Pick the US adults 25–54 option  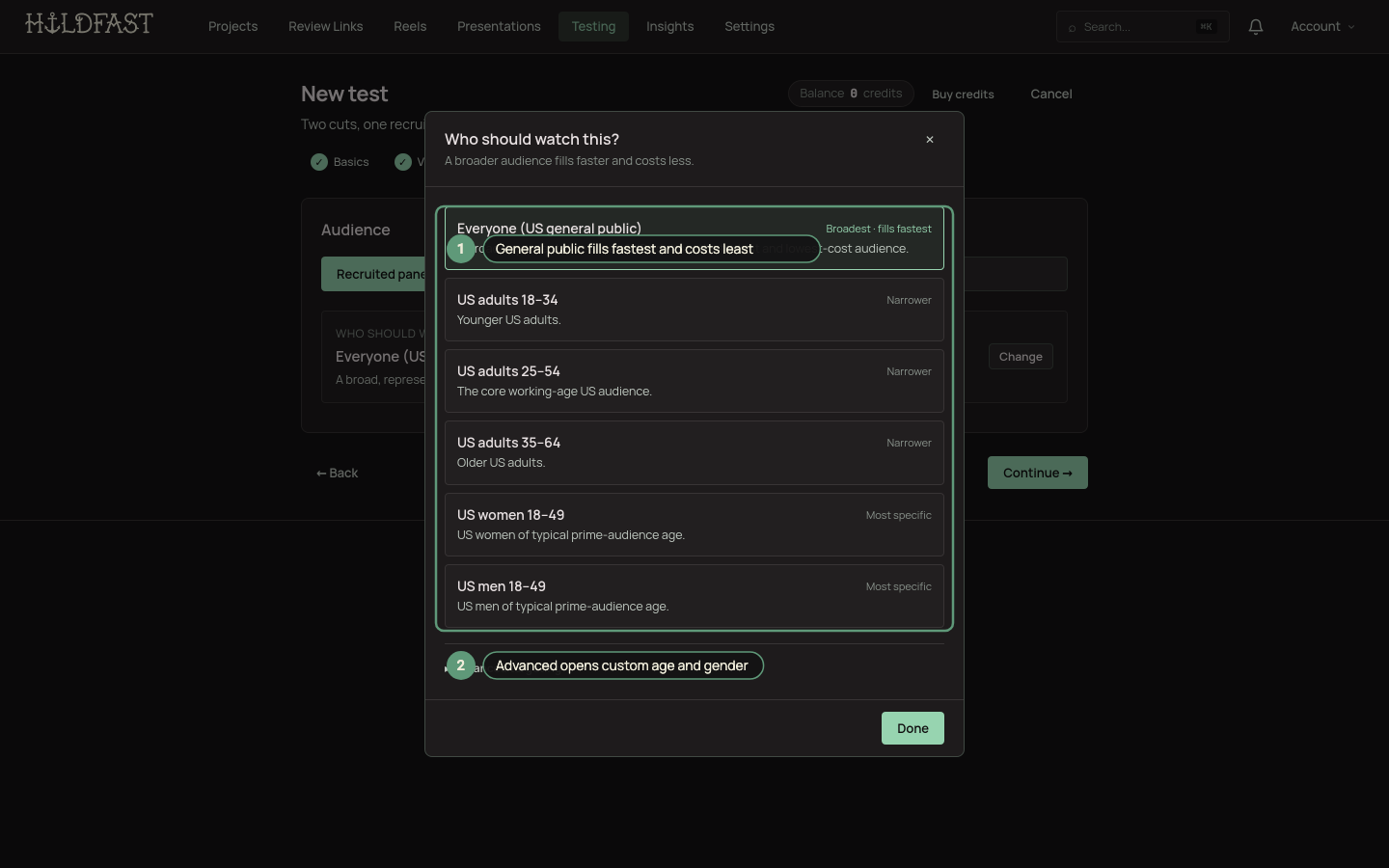(x=694, y=381)
